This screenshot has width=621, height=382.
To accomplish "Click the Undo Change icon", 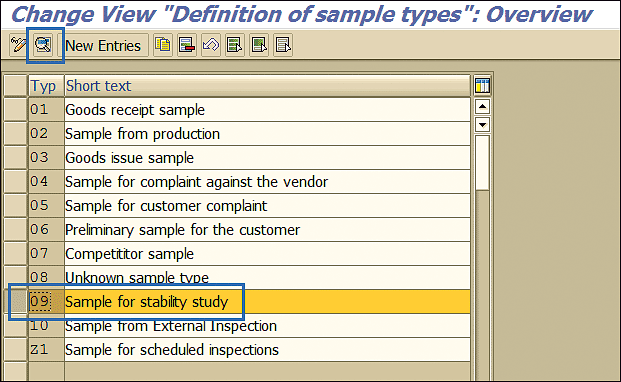I will click(211, 45).
